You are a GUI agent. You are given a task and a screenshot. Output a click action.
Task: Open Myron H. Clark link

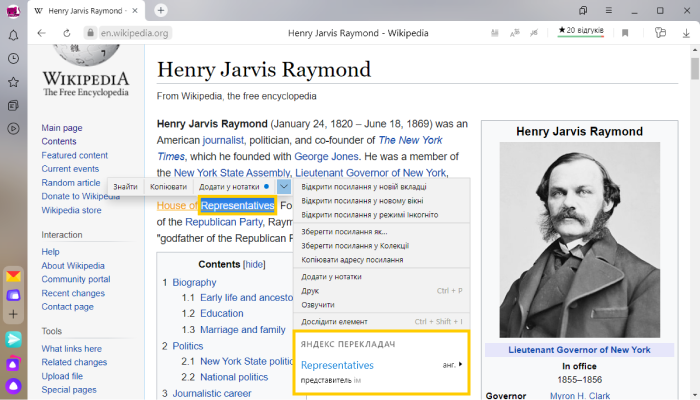(x=579, y=396)
